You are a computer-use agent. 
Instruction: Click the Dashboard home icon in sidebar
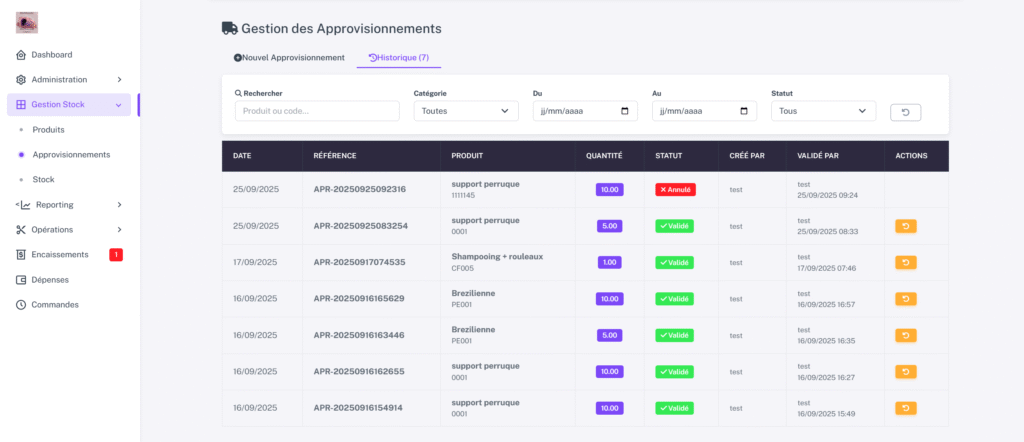[22, 55]
